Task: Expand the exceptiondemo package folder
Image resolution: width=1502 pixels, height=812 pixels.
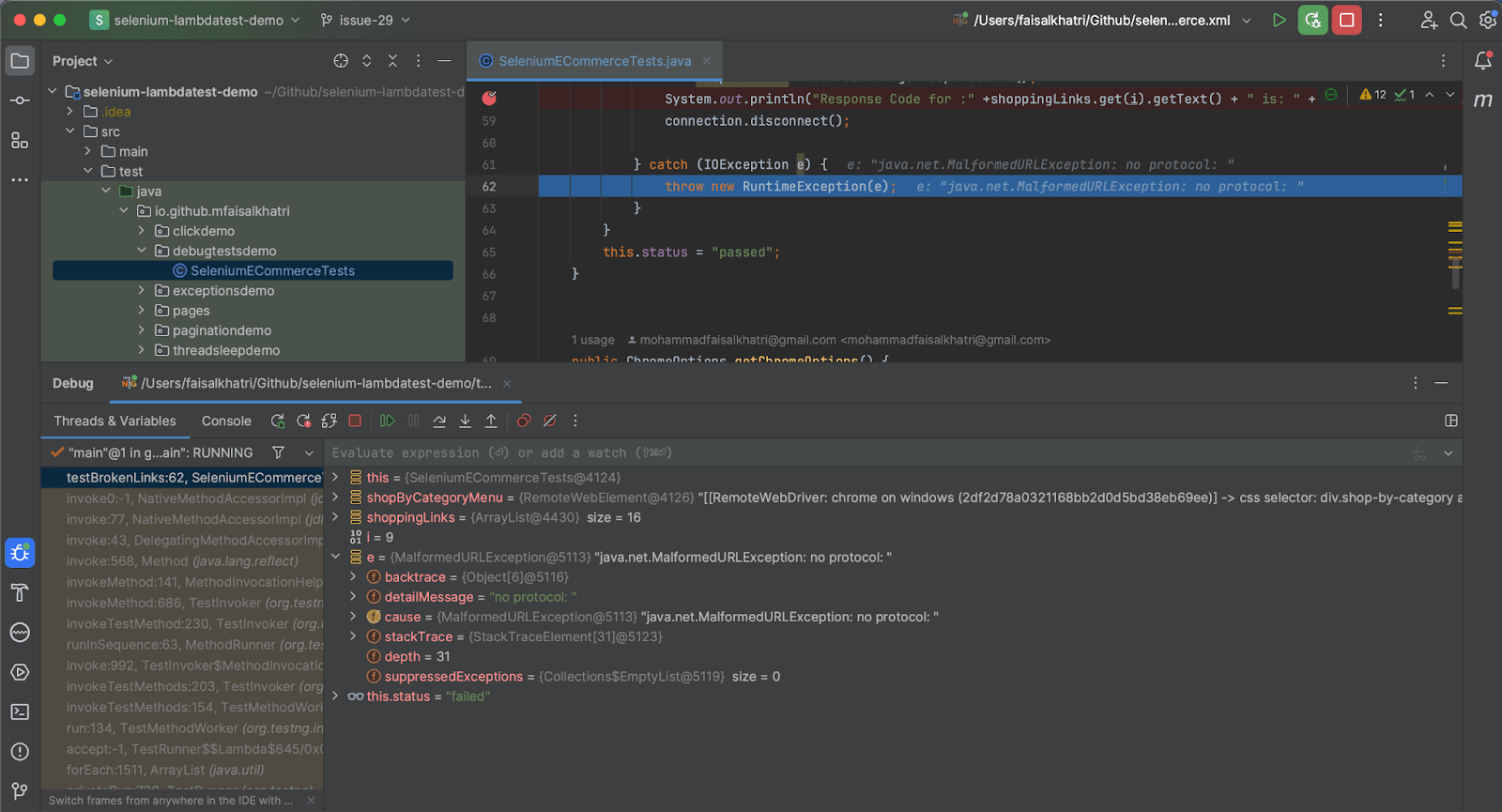Action: point(142,291)
